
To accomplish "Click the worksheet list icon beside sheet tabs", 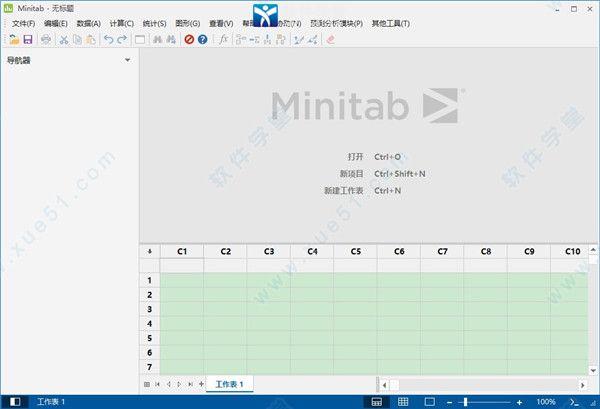I will (147, 384).
